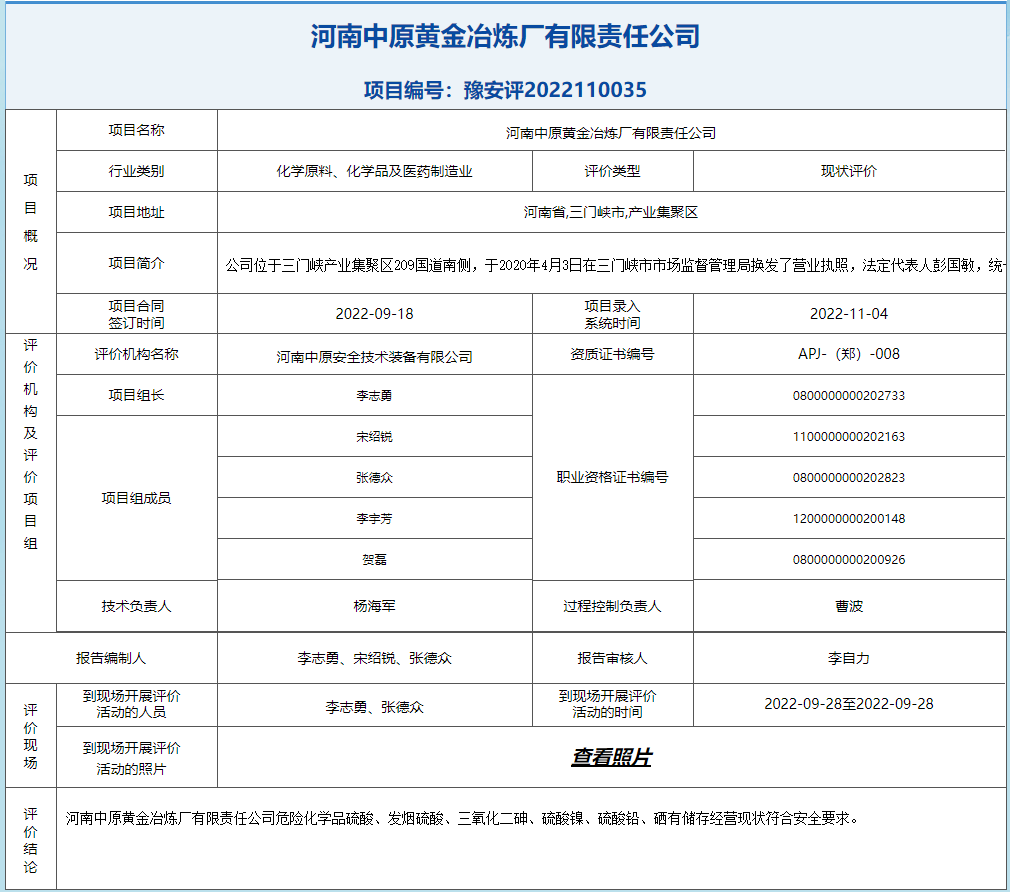Select certificate number 1100000000202163

pyautogui.click(x=849, y=437)
